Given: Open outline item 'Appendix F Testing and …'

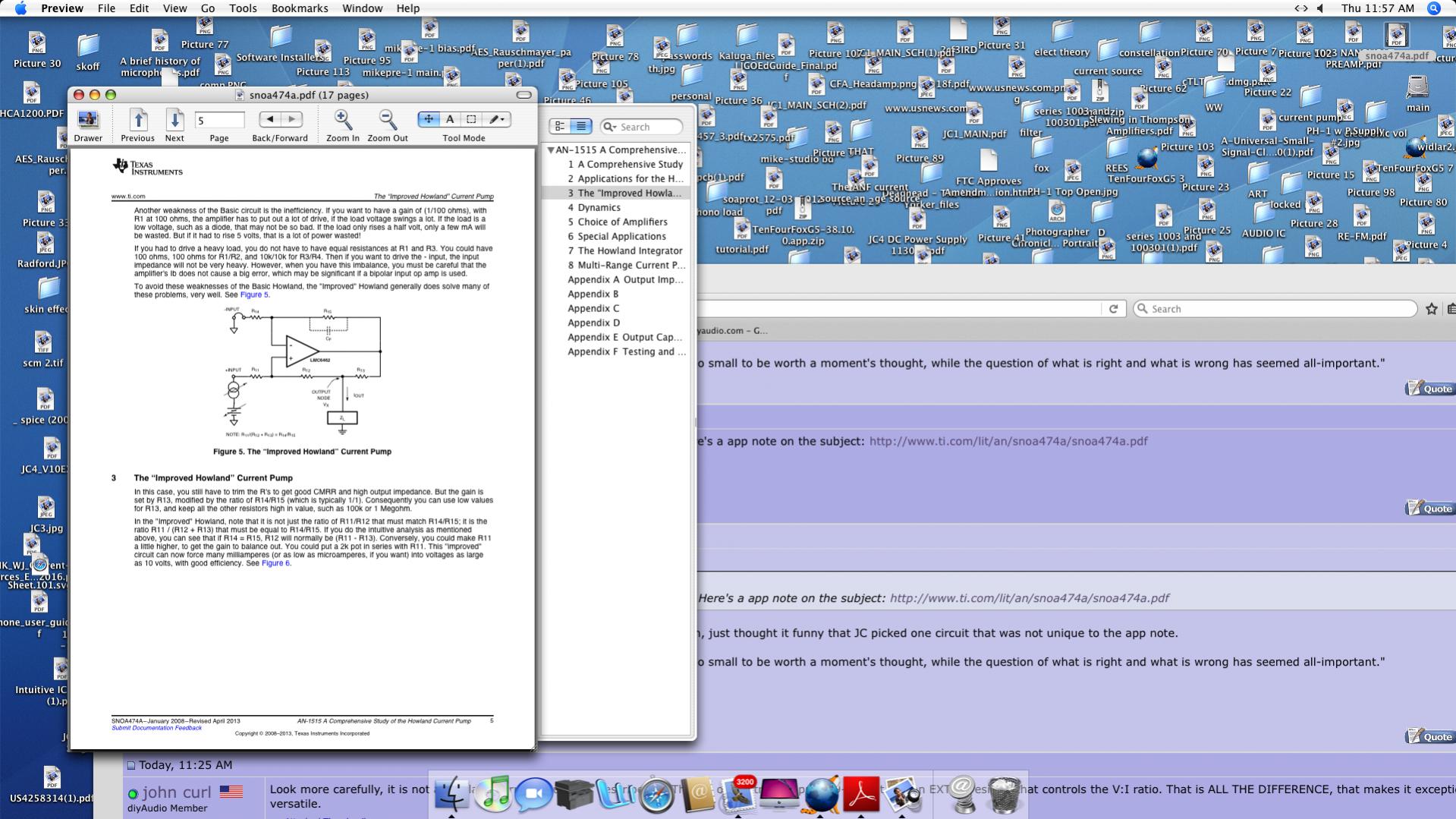Looking at the screenshot, I should [627, 351].
